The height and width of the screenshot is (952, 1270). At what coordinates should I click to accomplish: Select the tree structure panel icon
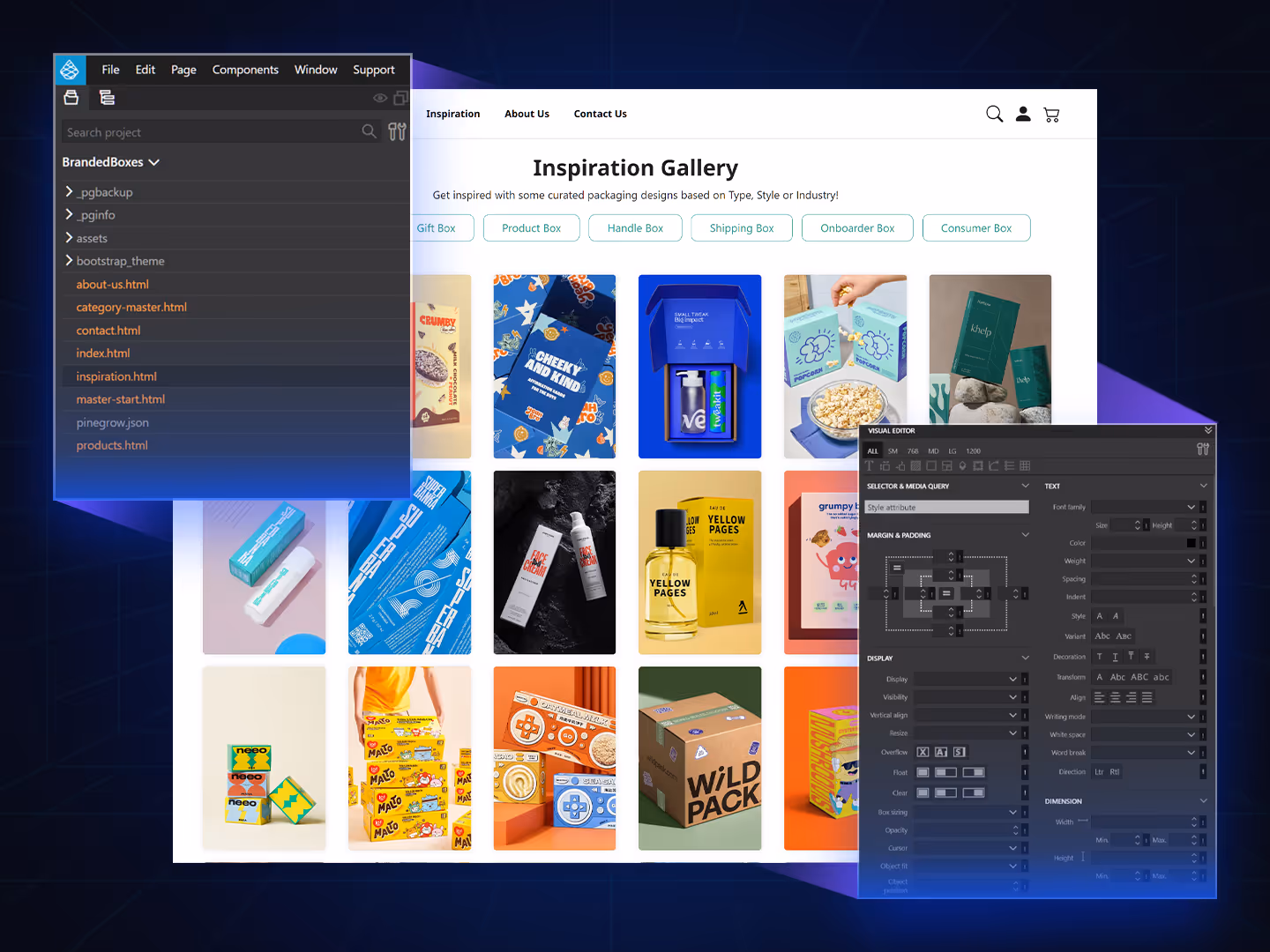point(106,97)
